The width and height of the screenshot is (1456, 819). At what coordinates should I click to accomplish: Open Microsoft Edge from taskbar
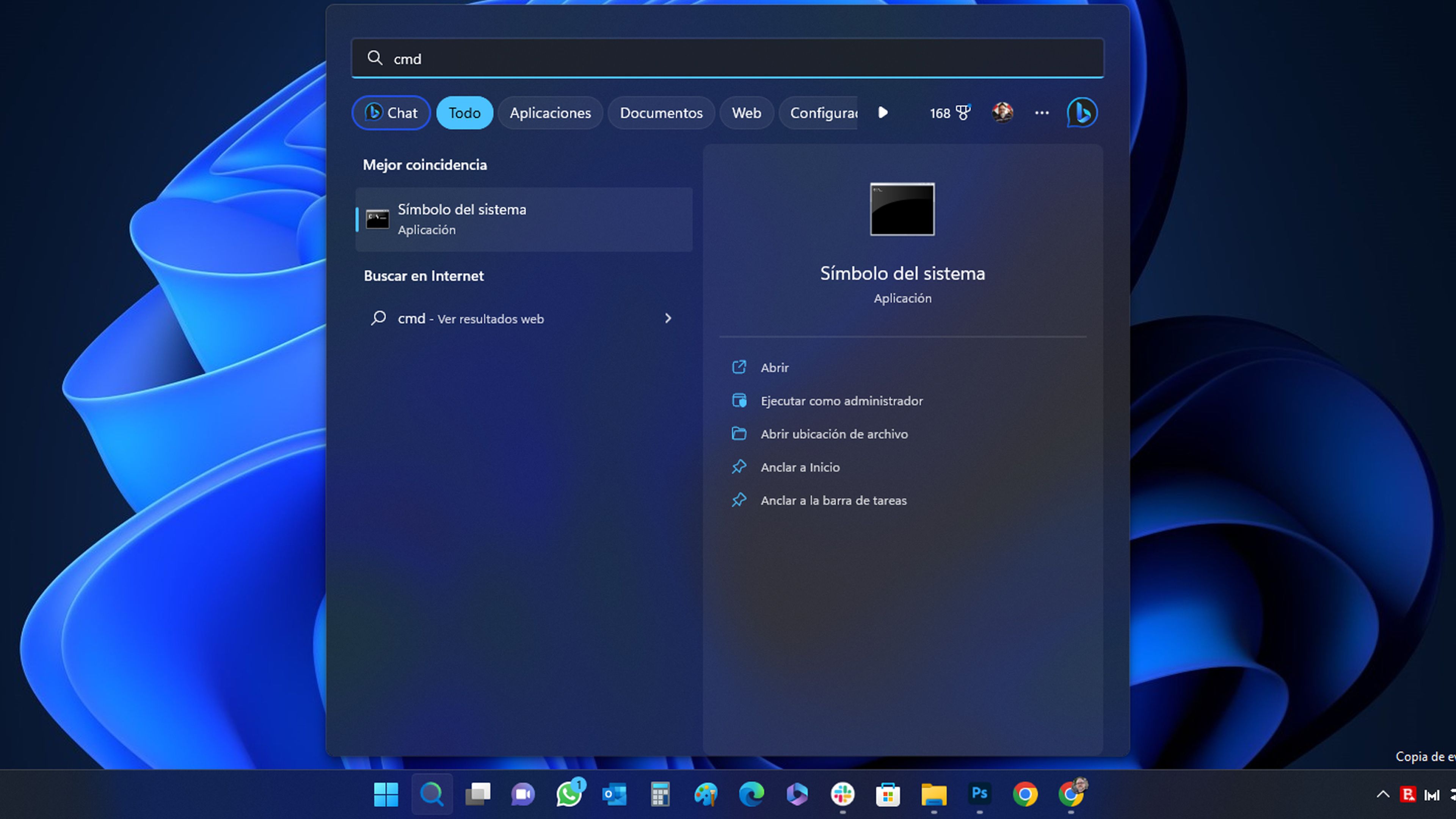pyautogui.click(x=751, y=794)
